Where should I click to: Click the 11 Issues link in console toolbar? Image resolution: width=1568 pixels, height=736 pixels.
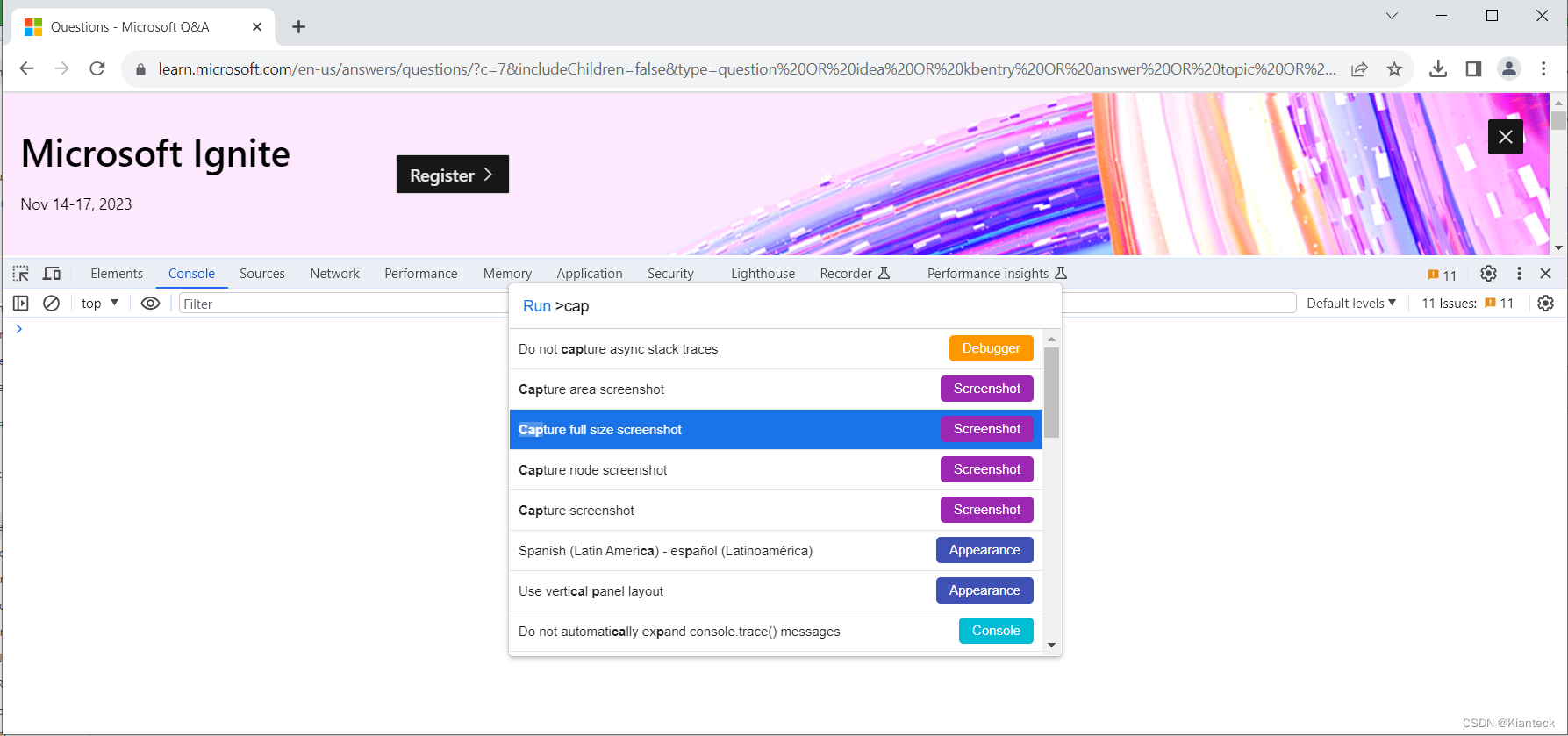click(x=1468, y=304)
